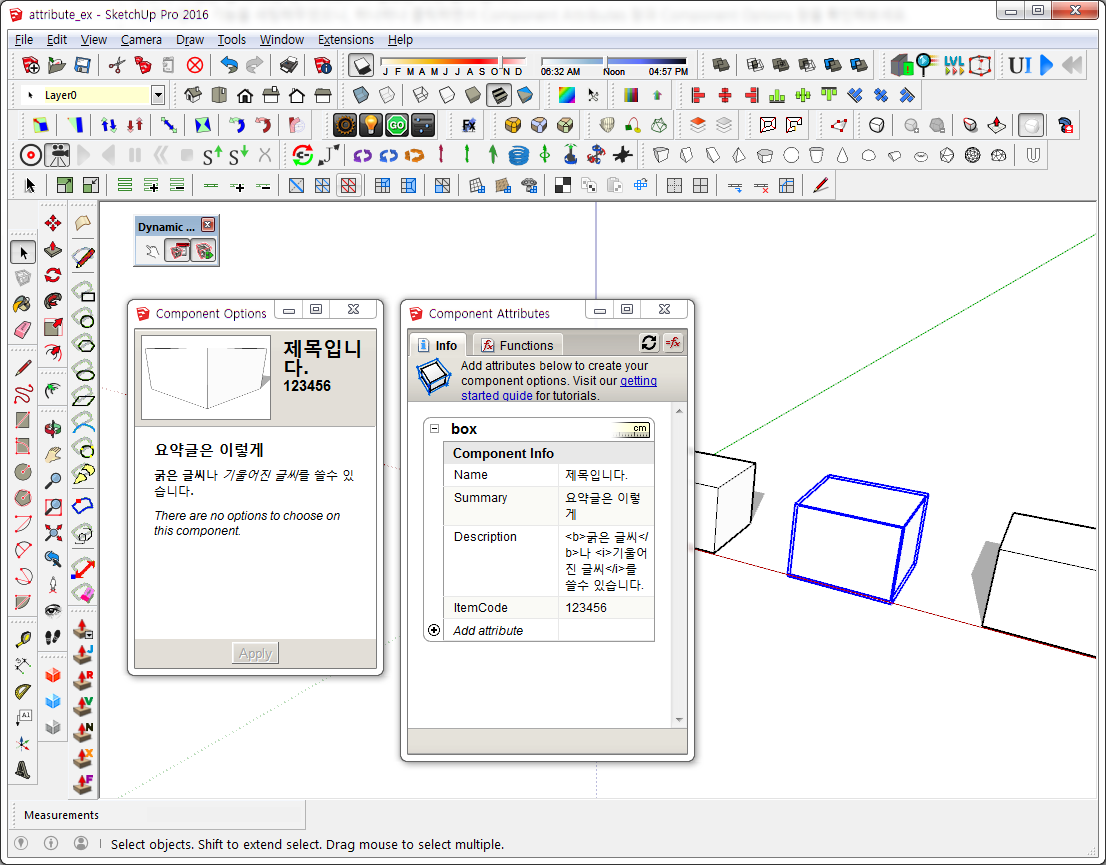The width and height of the screenshot is (1106, 865).
Task: Select the Info tab
Action: point(438,345)
